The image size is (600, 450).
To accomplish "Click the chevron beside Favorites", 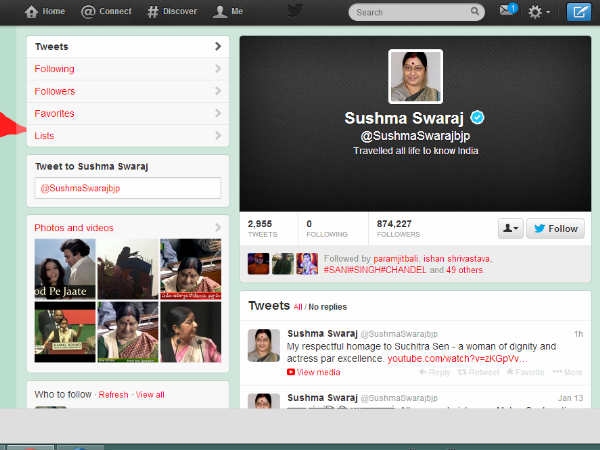I will 218,113.
